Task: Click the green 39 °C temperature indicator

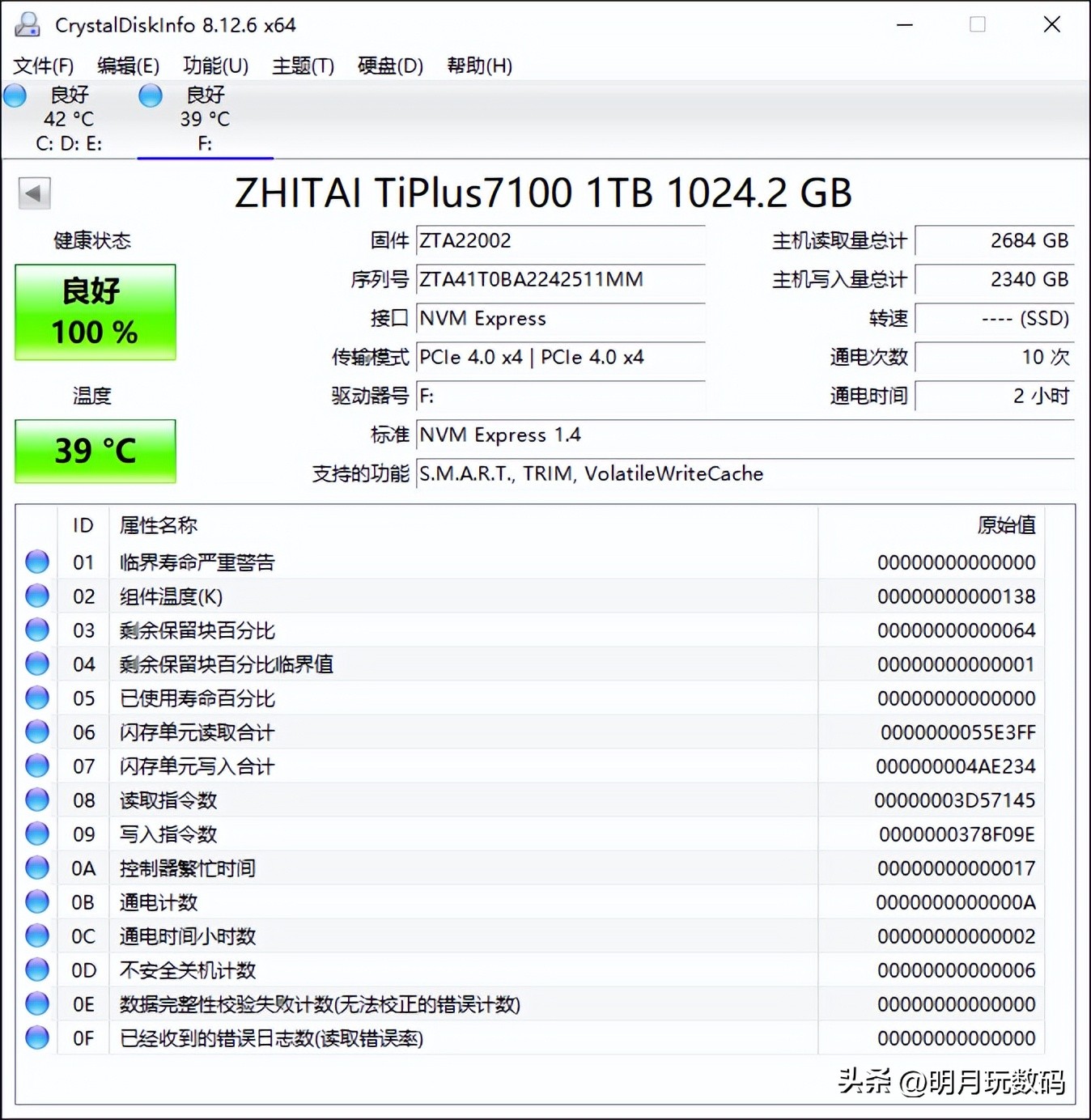Action: pos(94,451)
